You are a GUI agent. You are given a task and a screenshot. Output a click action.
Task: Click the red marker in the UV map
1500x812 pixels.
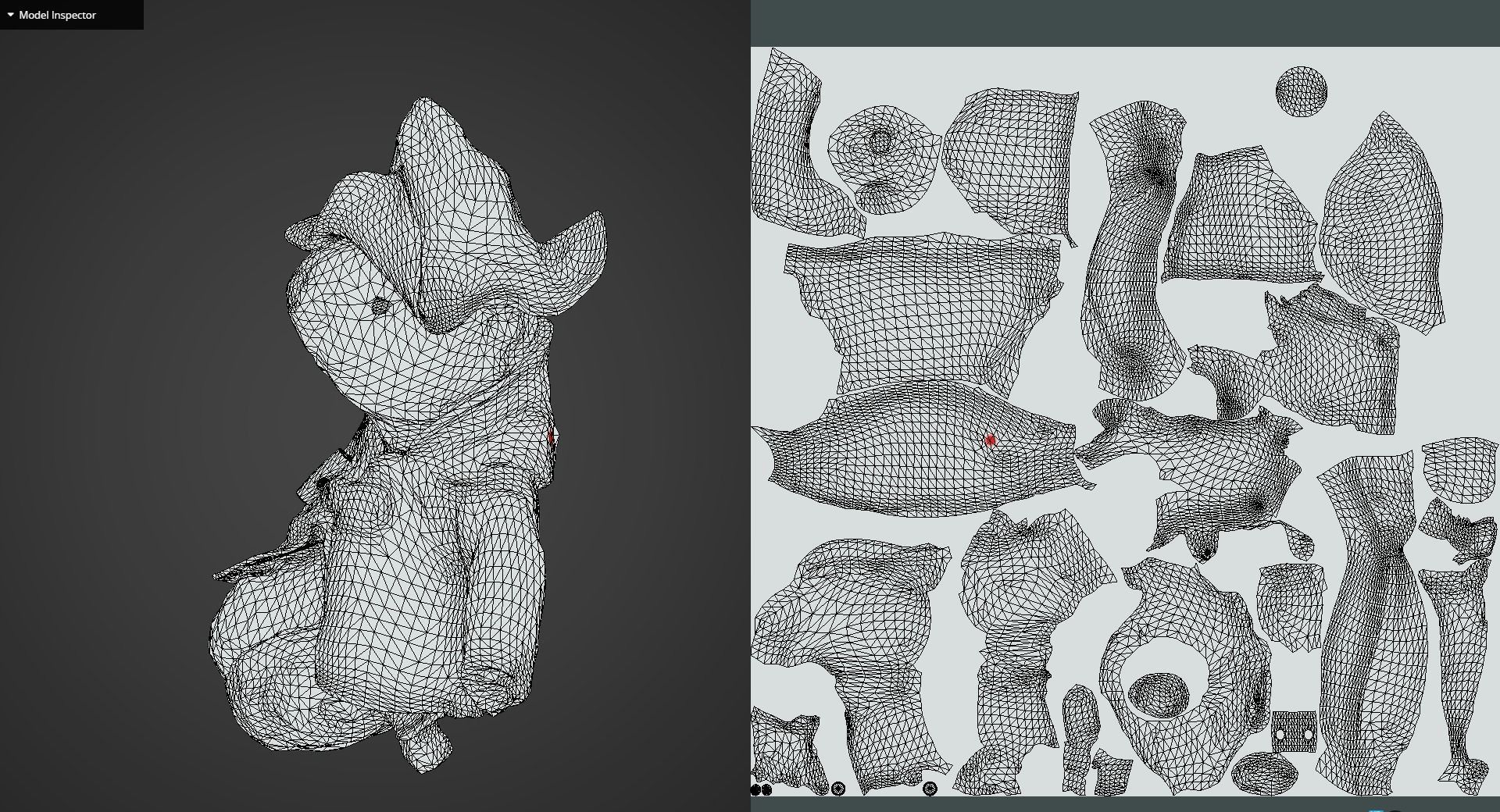point(991,440)
